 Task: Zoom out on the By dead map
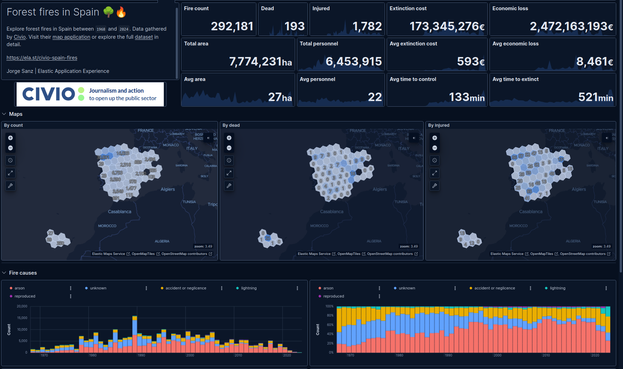(x=229, y=148)
